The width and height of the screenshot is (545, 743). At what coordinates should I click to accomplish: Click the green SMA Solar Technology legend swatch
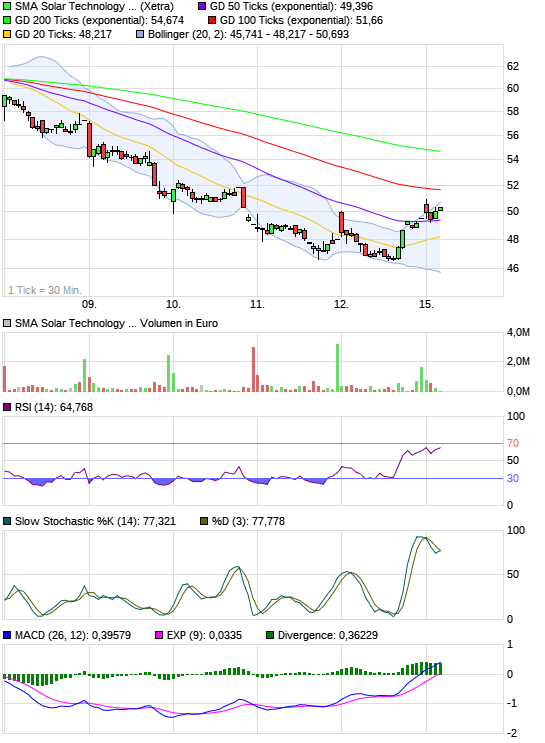pyautogui.click(x=7, y=7)
